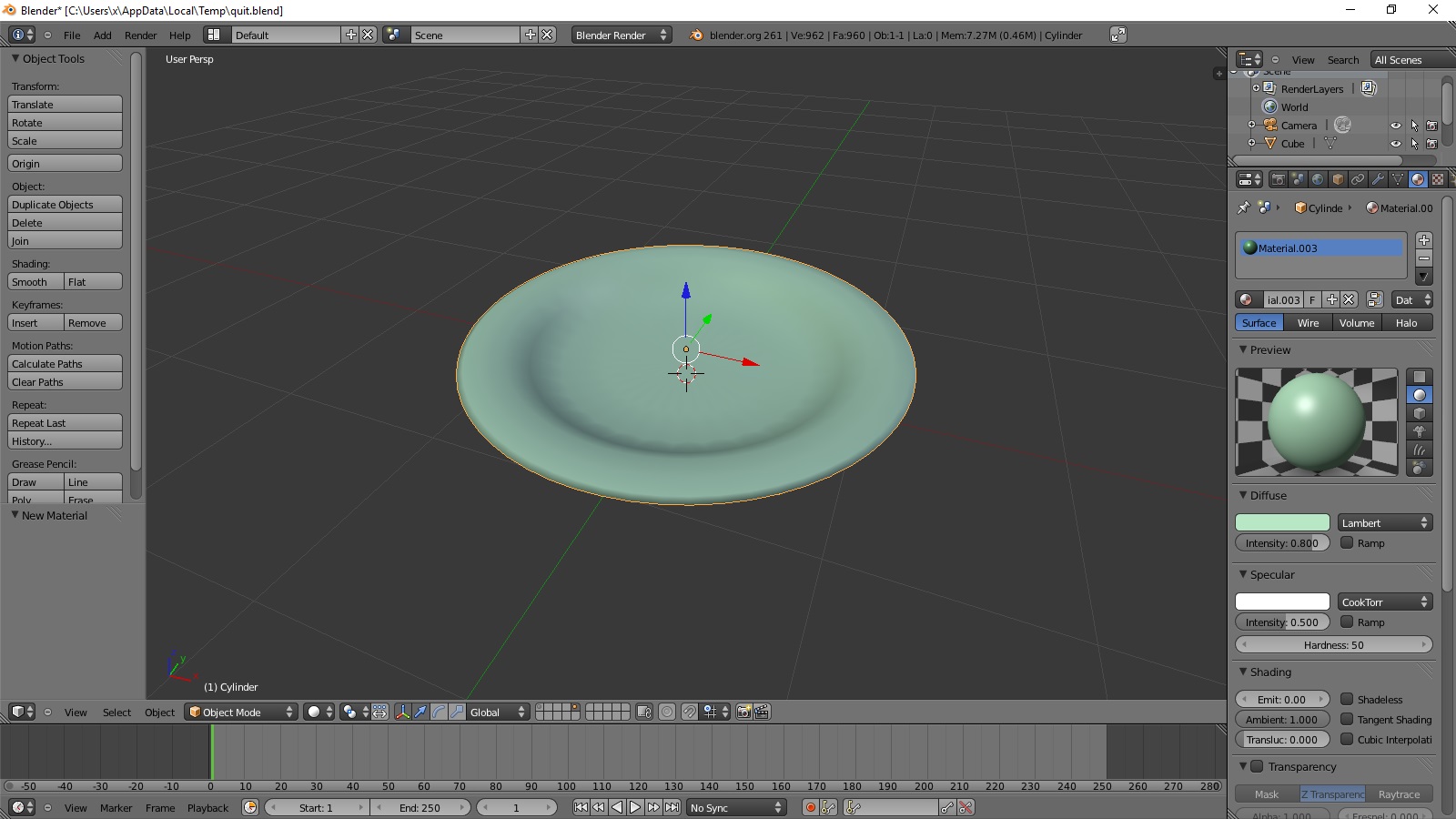This screenshot has height=819, width=1456.
Task: Click the Duplicate Objects button
Action: (65, 204)
